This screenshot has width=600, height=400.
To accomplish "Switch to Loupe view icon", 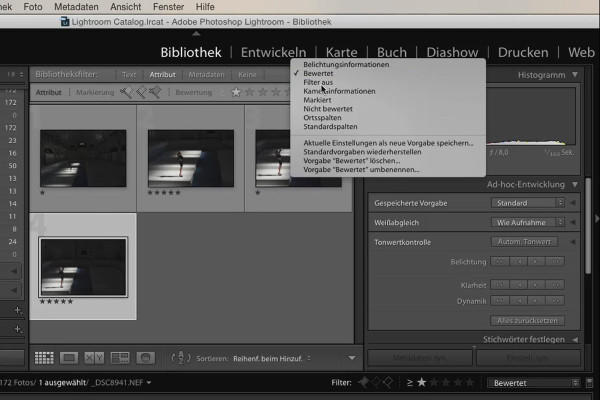I will click(x=69, y=358).
